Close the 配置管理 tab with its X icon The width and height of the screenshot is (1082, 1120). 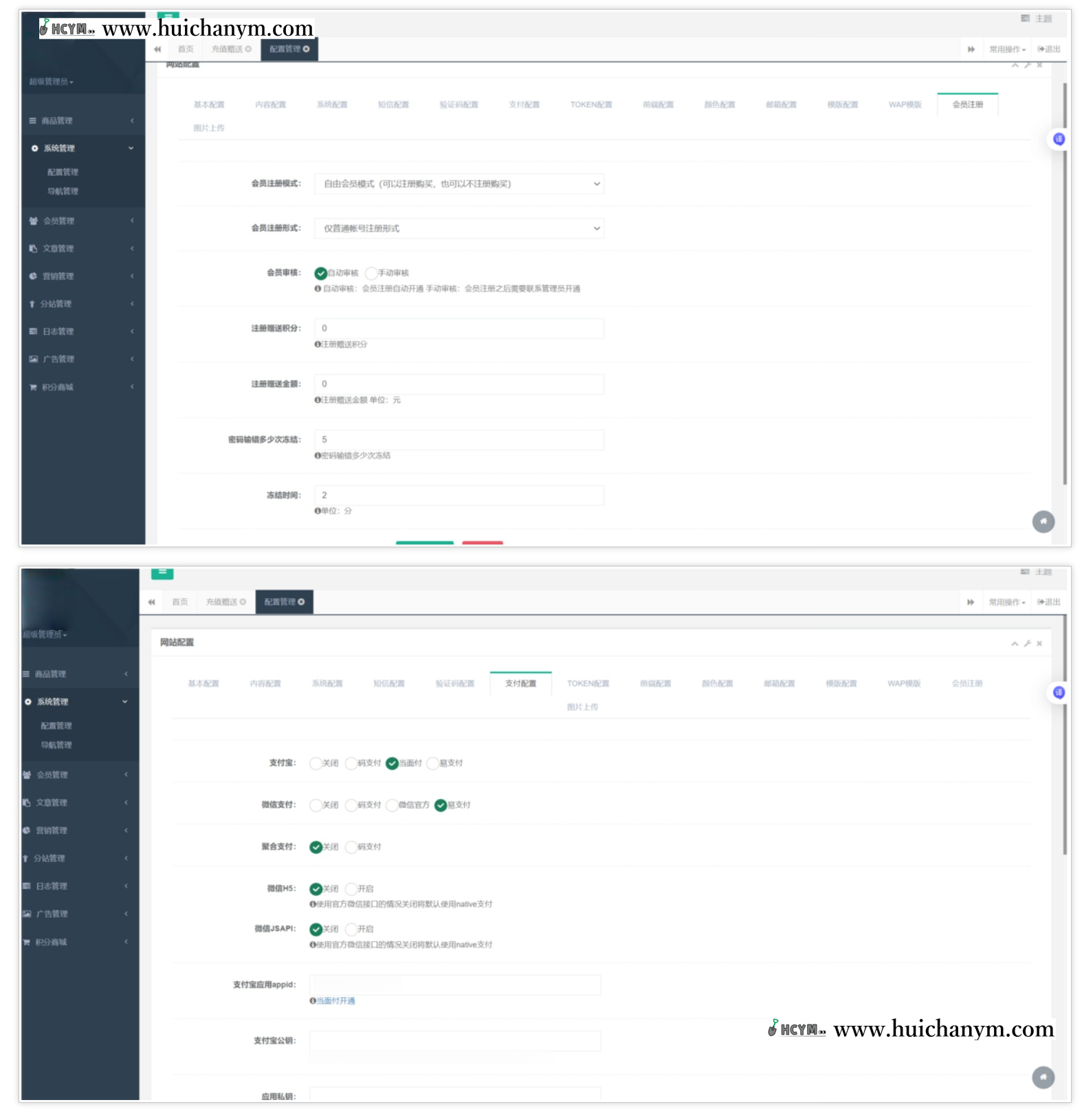pos(307,50)
